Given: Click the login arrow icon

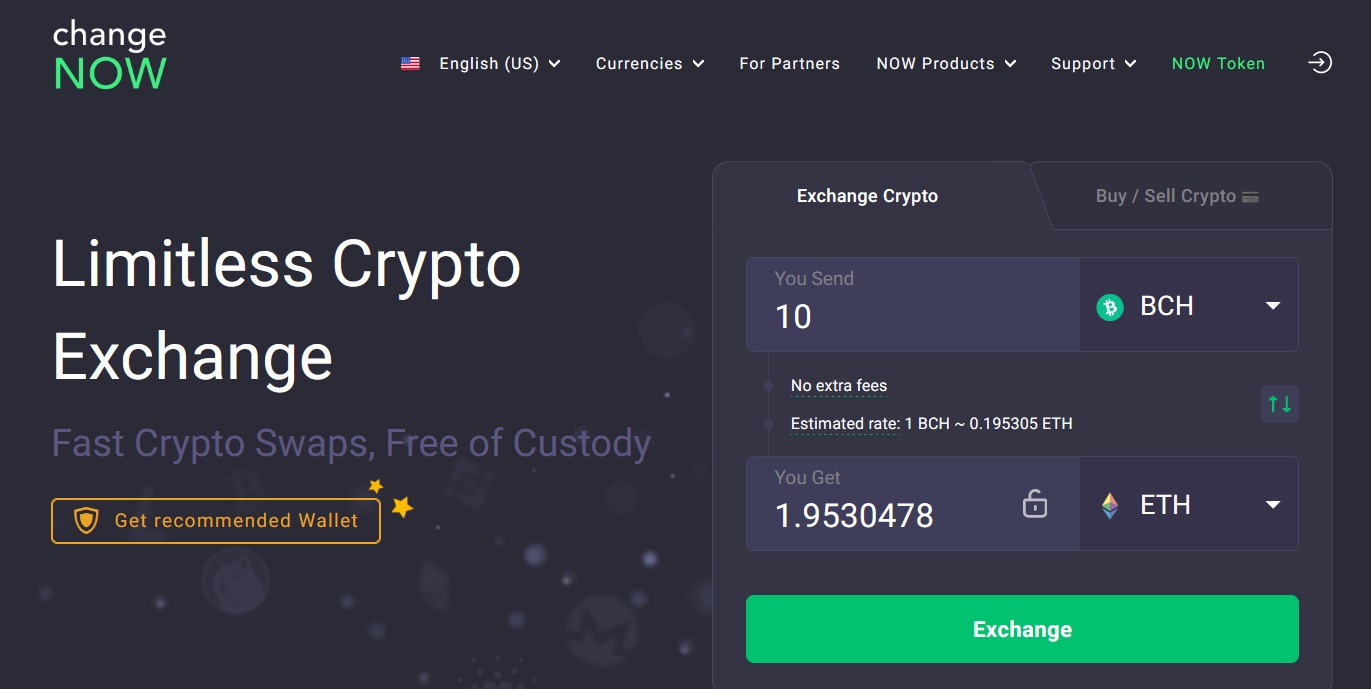Looking at the screenshot, I should 1320,63.
